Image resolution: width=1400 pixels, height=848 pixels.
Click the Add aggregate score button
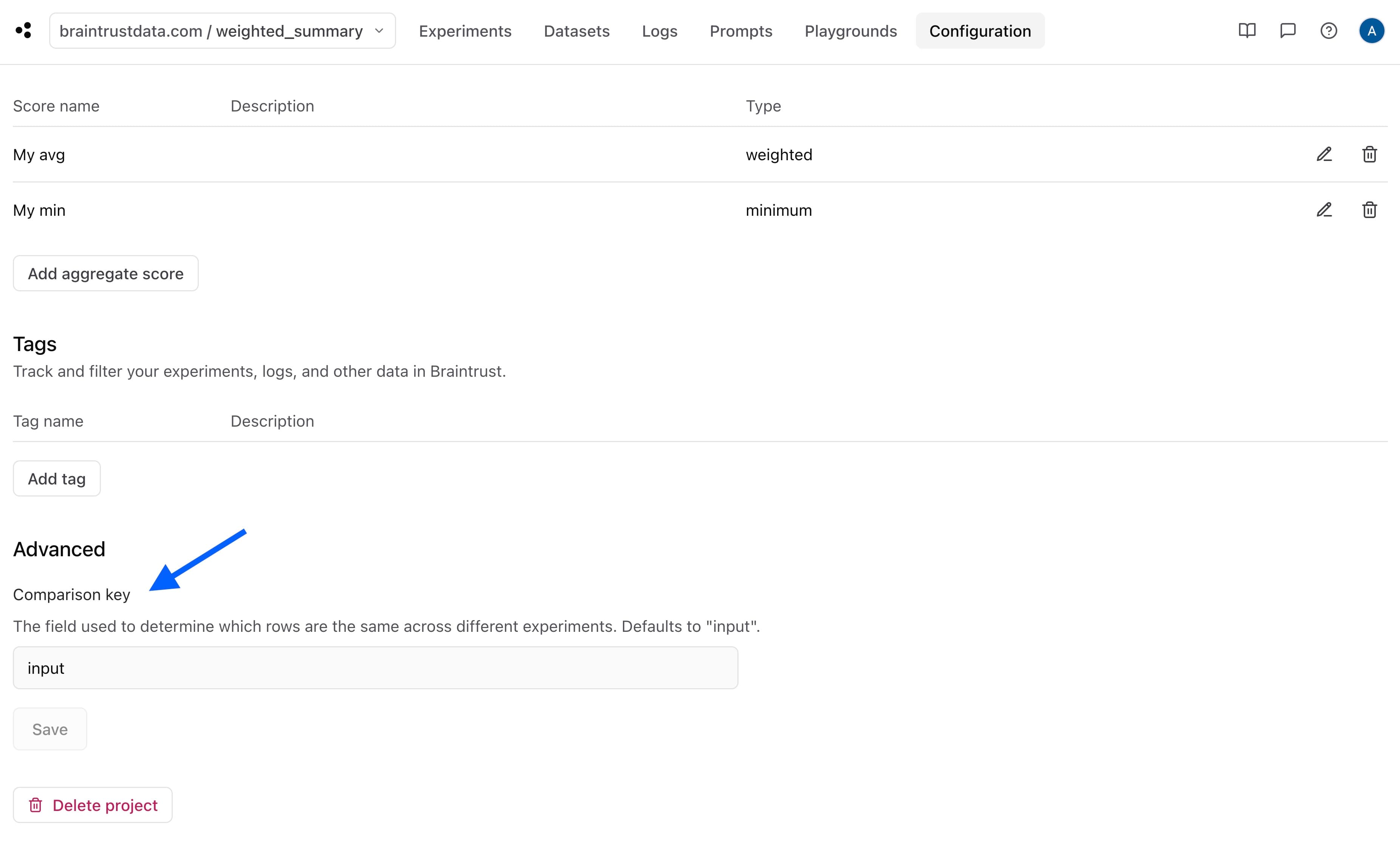point(105,273)
